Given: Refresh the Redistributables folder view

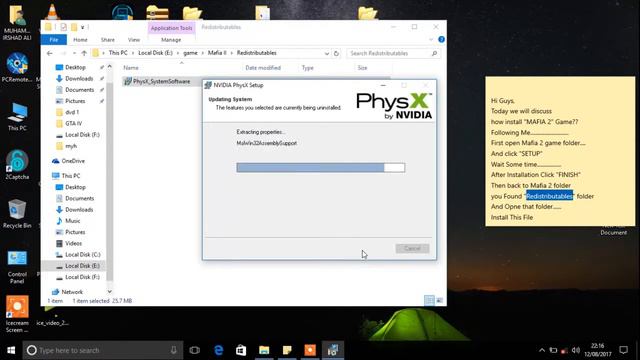Looking at the screenshot, I should [336, 53].
